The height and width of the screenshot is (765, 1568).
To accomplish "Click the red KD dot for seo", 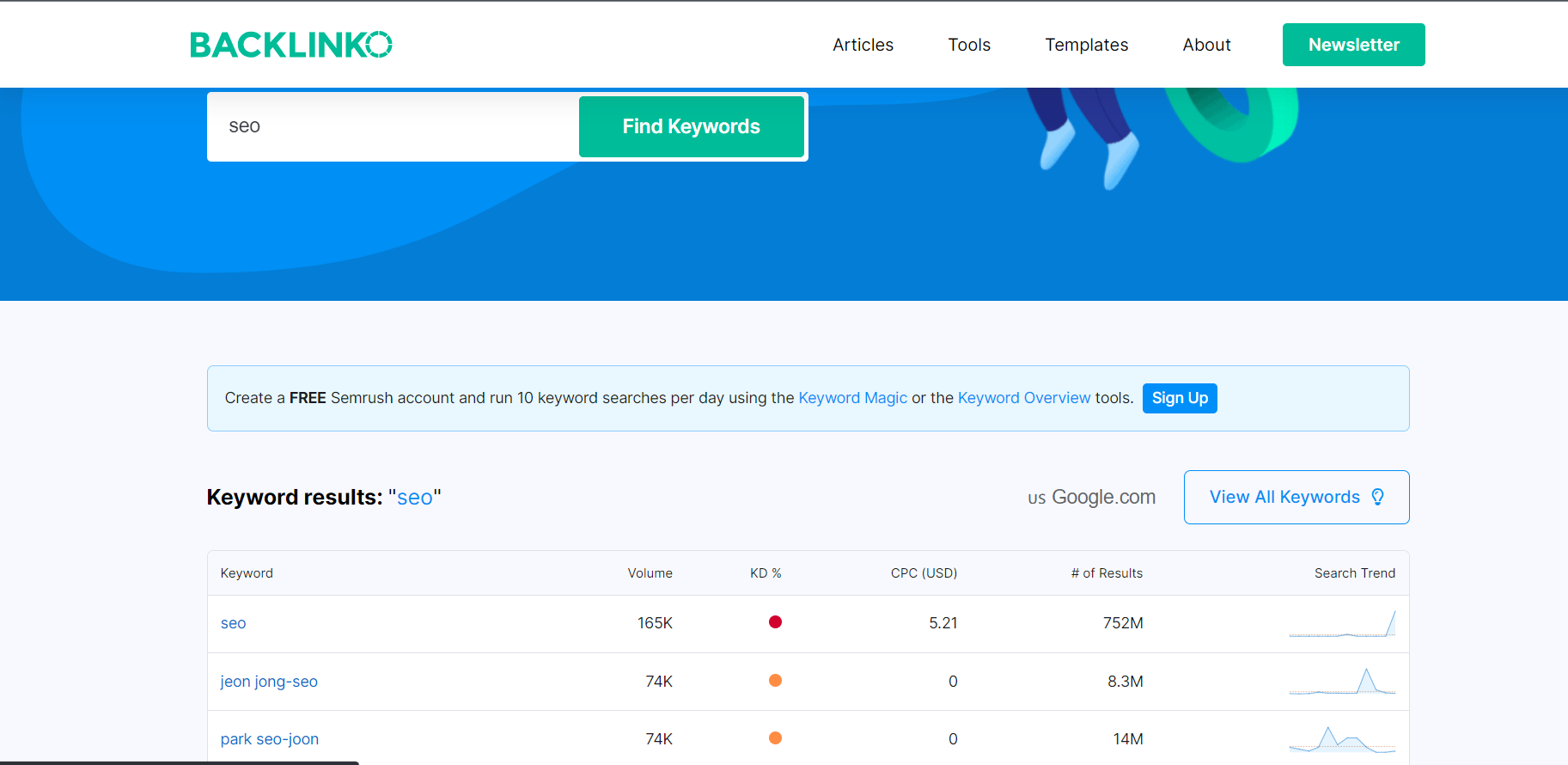I will click(x=775, y=622).
